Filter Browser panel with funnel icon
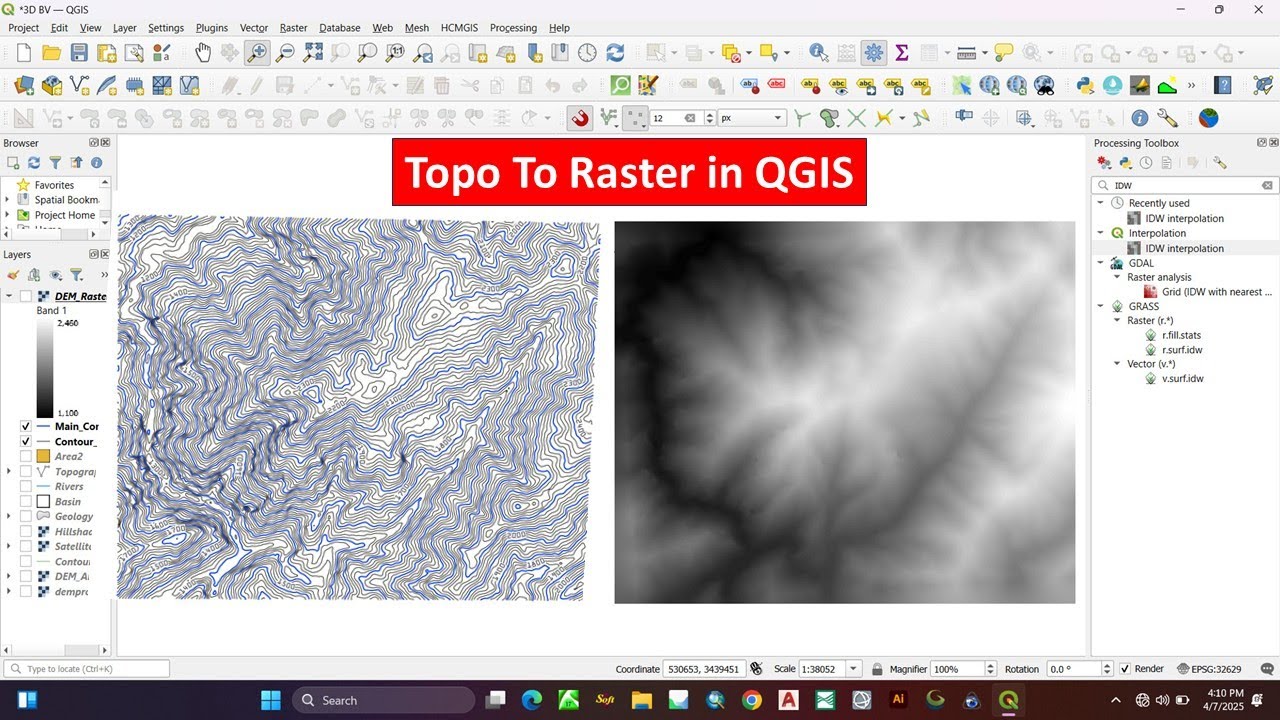 [55, 162]
